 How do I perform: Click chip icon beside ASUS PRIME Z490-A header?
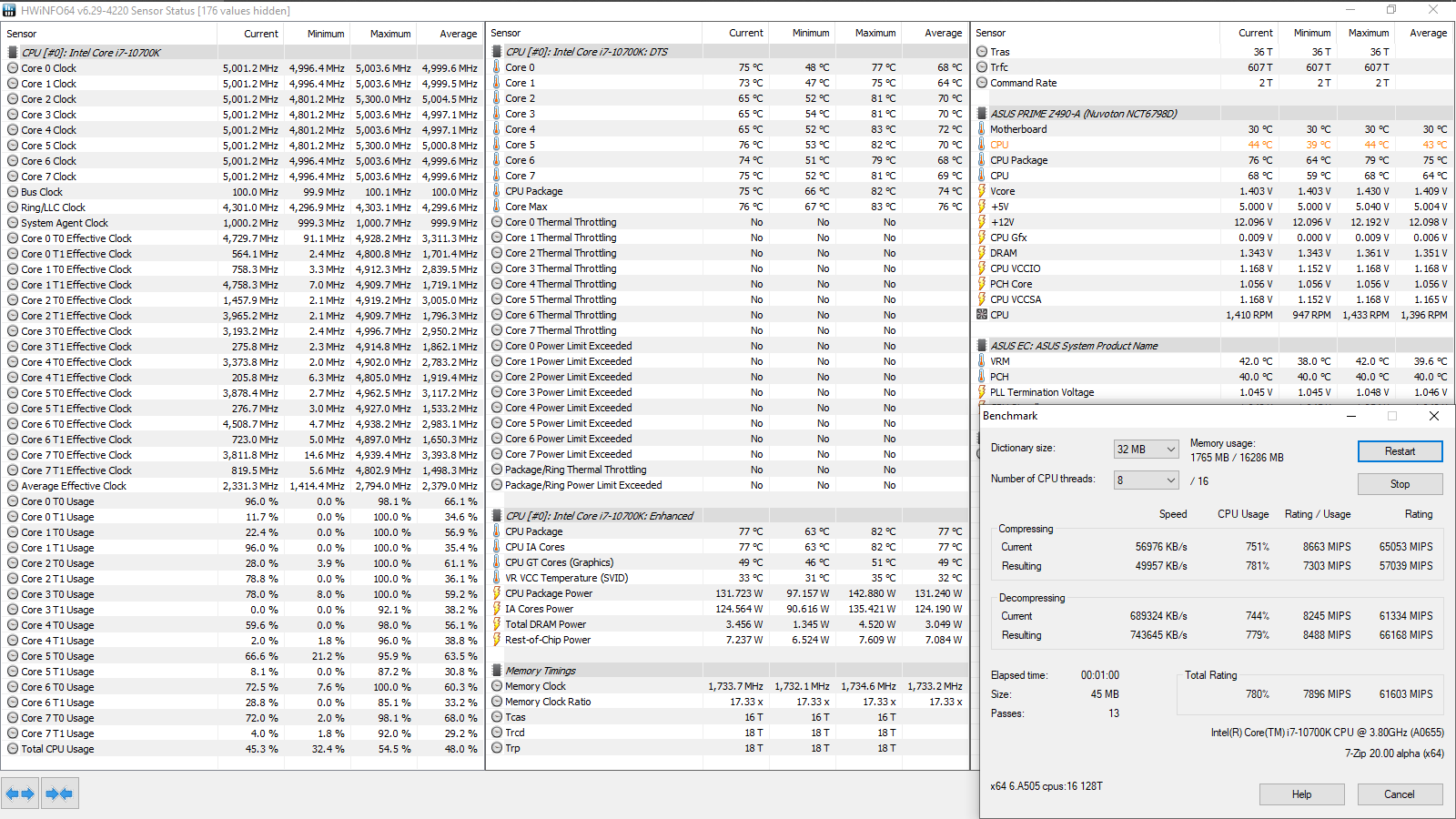[x=982, y=114]
